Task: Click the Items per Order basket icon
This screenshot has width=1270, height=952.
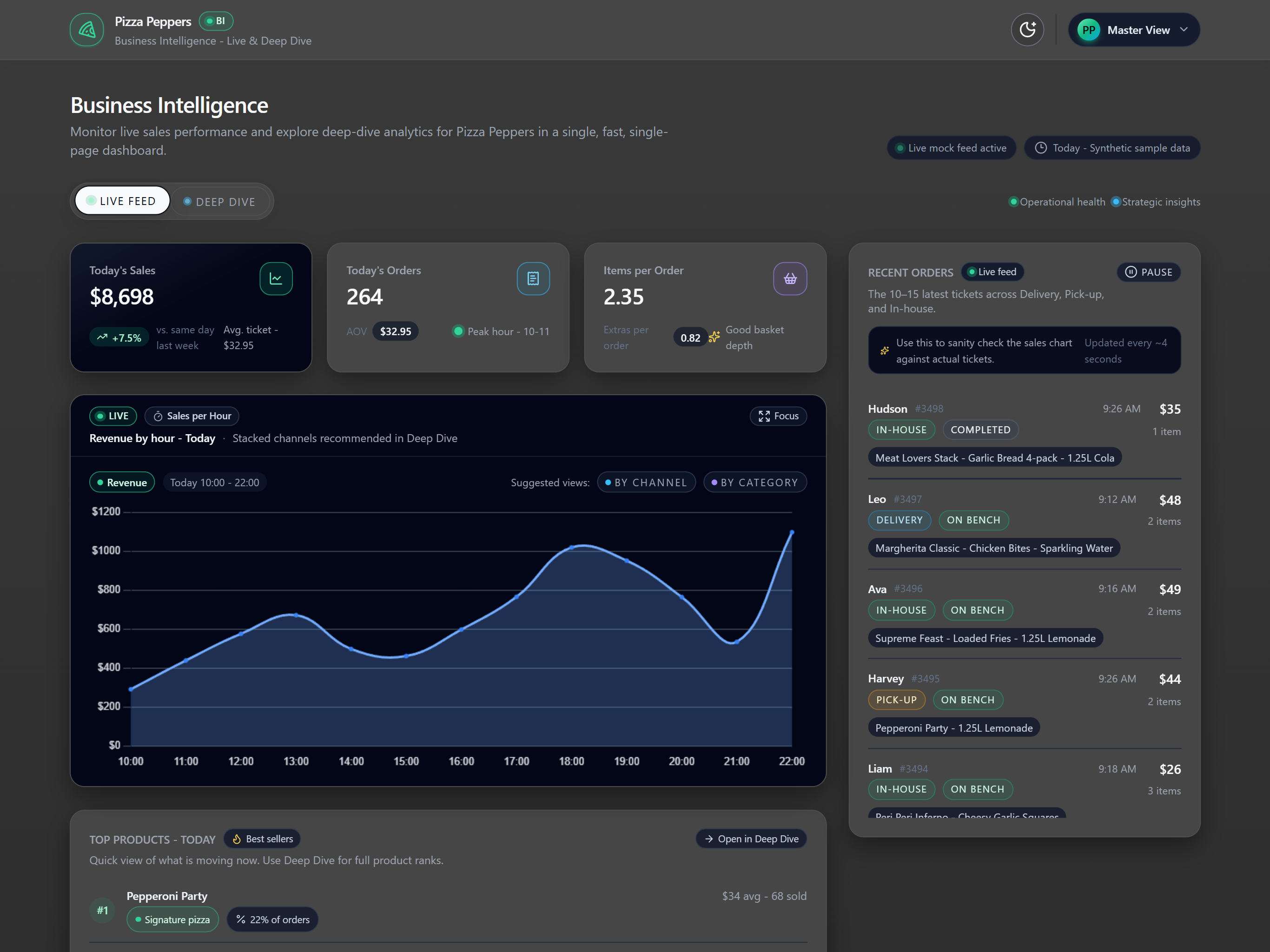Action: (x=790, y=279)
